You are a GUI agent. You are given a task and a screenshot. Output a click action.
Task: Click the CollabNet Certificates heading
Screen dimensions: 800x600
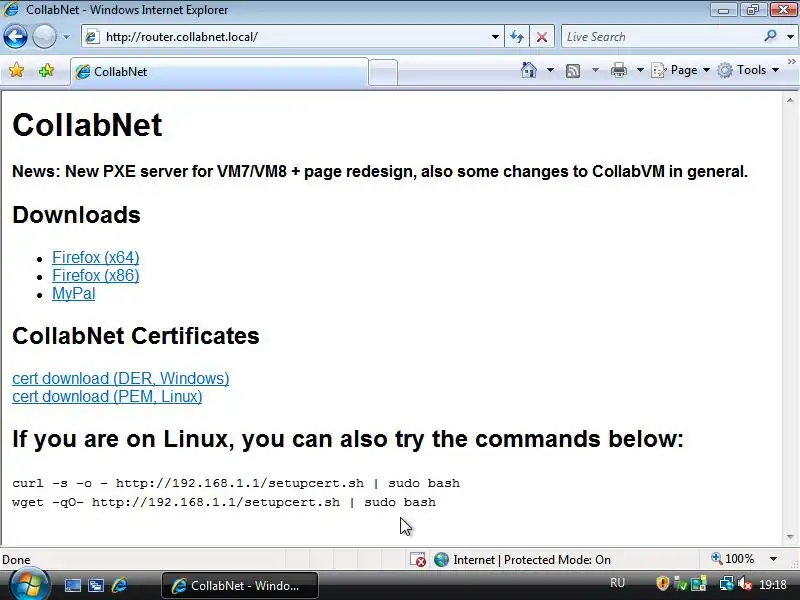tap(136, 336)
